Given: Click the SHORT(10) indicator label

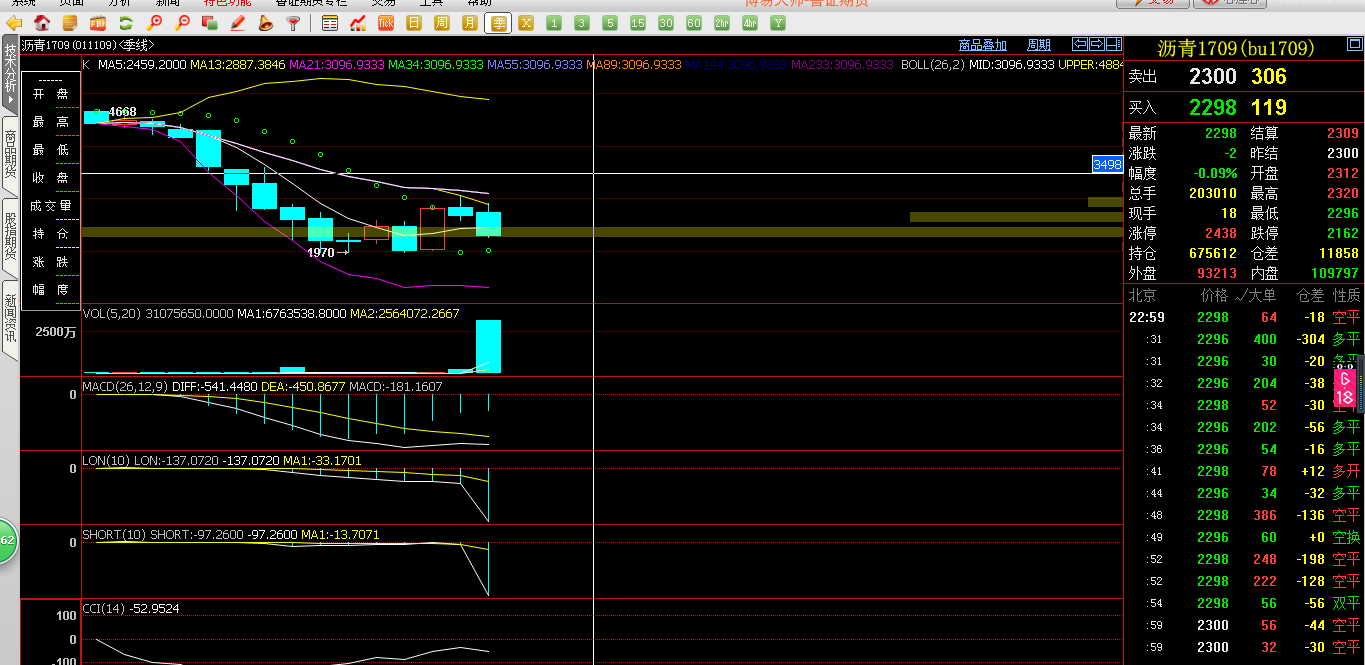Looking at the screenshot, I should point(114,535).
